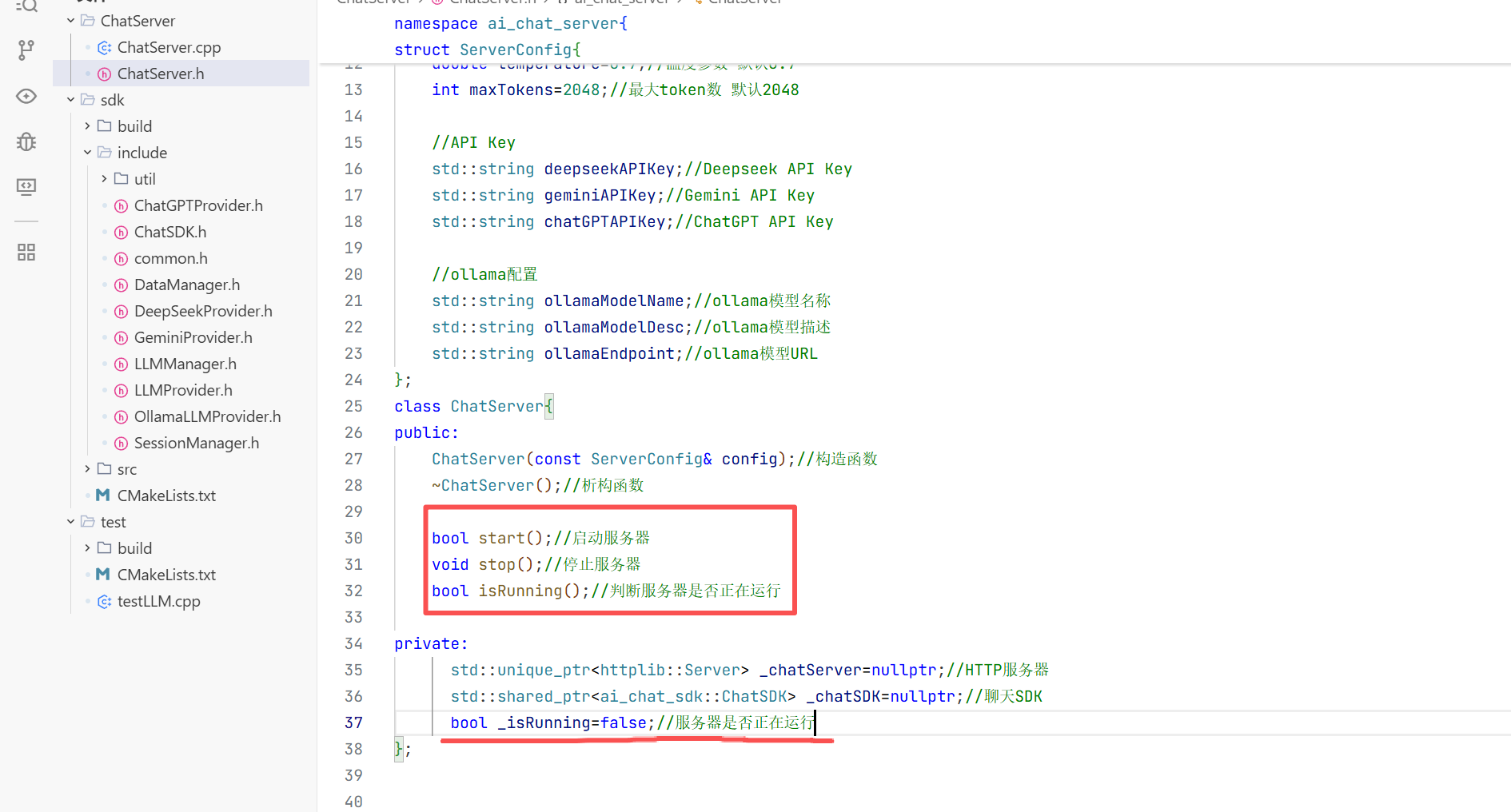This screenshot has width=1511, height=812.
Task: Click the circular eye-shaped sidebar icon
Action: tap(26, 96)
